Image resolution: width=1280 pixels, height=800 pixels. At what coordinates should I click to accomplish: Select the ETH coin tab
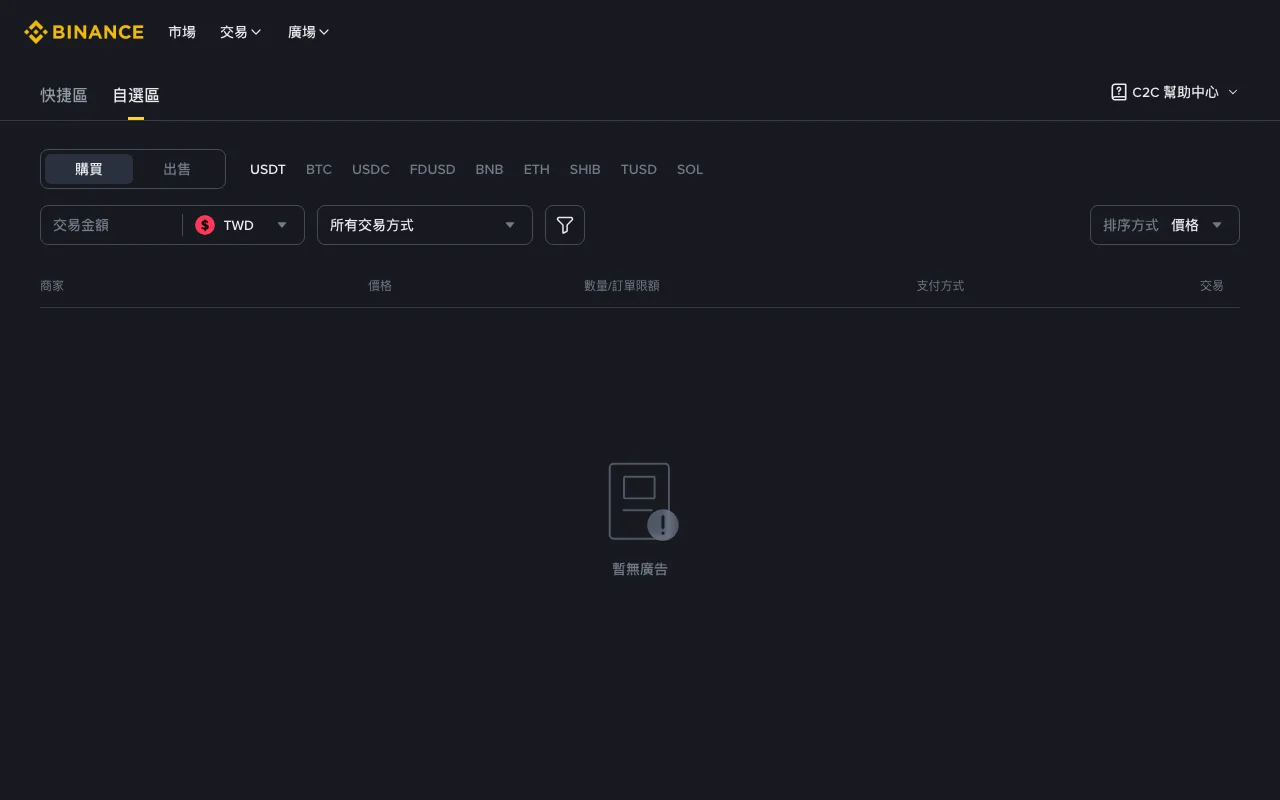click(537, 169)
